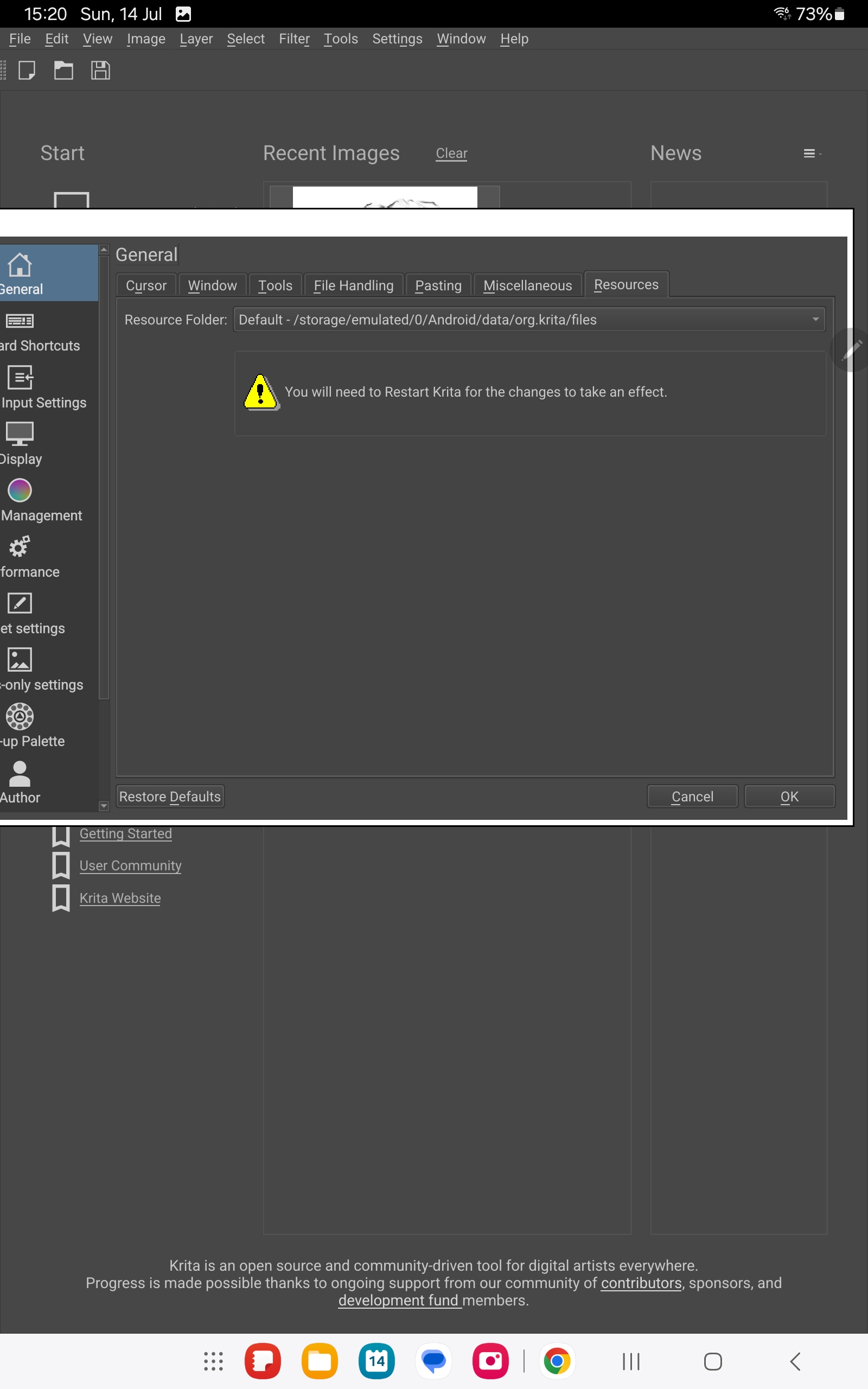The height and width of the screenshot is (1389, 868).
Task: Tap Android recent apps button
Action: point(631,1361)
